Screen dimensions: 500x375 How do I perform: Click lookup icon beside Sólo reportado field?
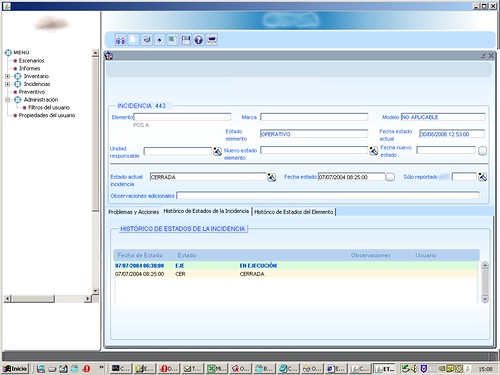[x=482, y=177]
